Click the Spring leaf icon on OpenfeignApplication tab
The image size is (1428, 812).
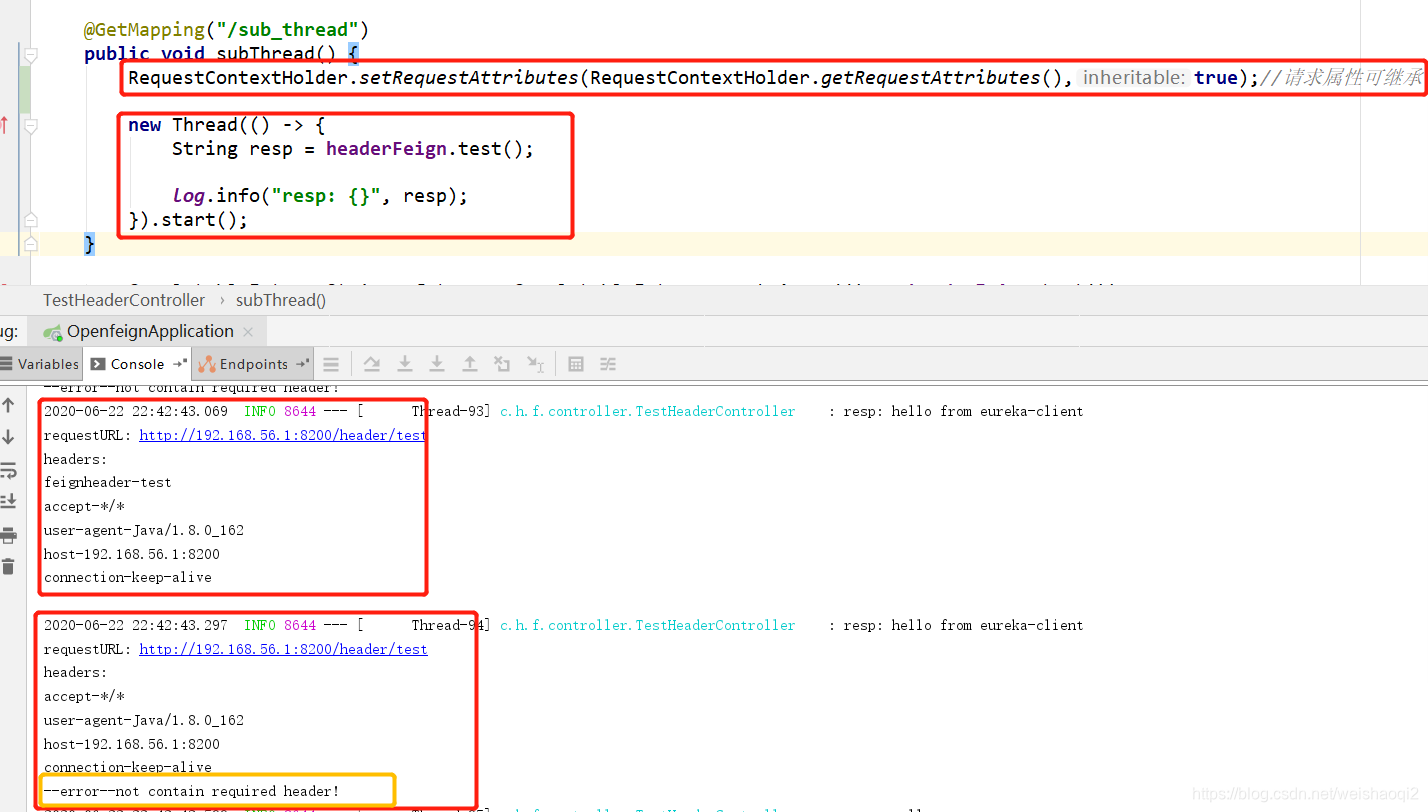52,332
